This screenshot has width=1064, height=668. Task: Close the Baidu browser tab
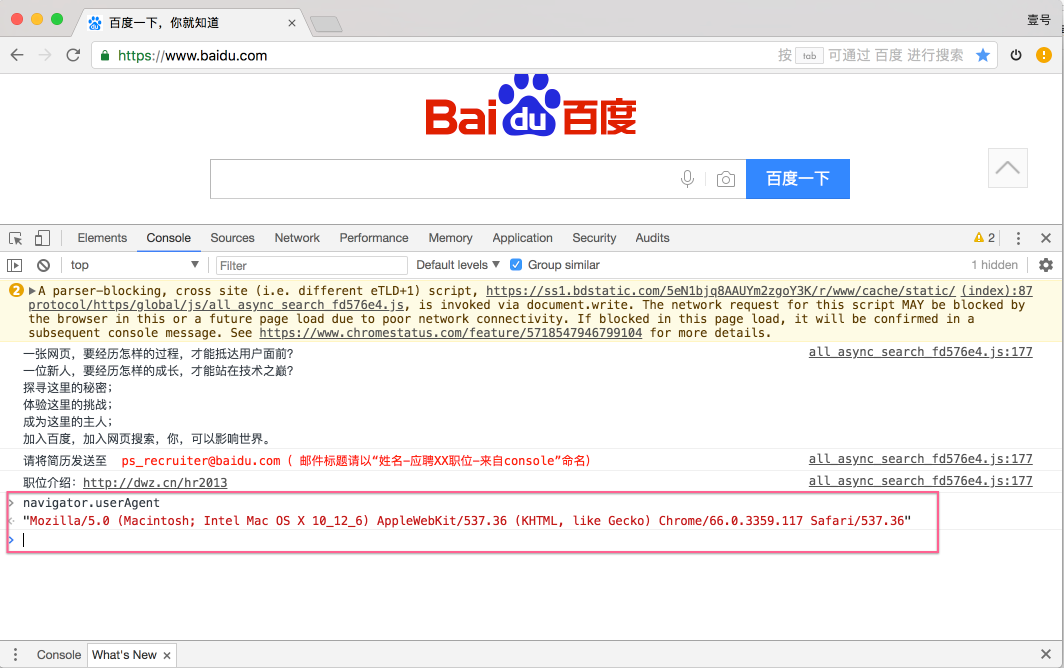pyautogui.click(x=292, y=23)
